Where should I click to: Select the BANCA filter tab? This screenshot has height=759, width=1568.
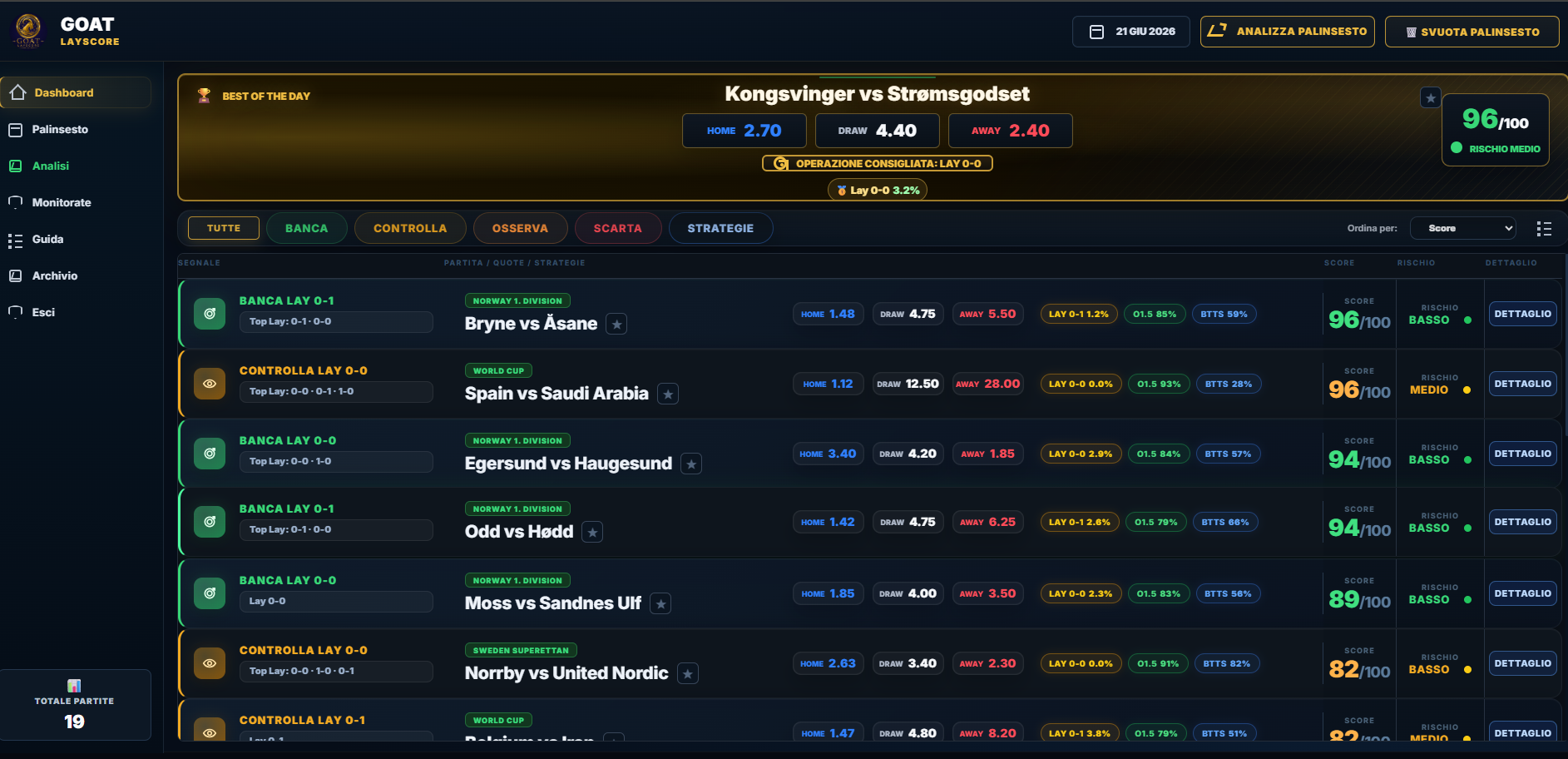[x=307, y=228]
